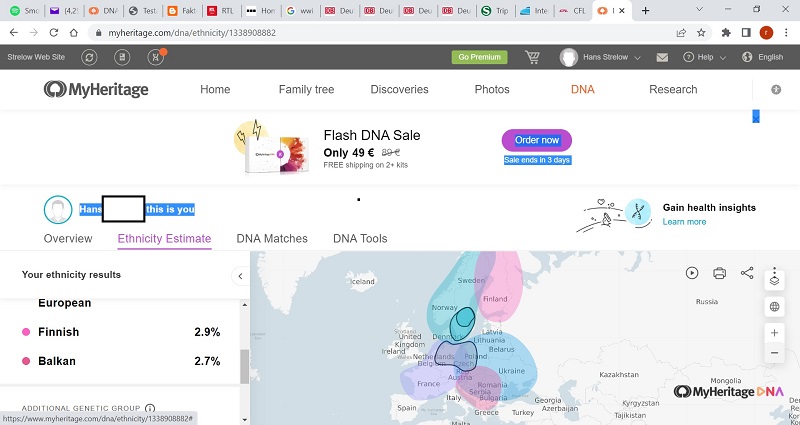The height and width of the screenshot is (425, 800).
Task: Click the Order now button
Action: pos(536,140)
